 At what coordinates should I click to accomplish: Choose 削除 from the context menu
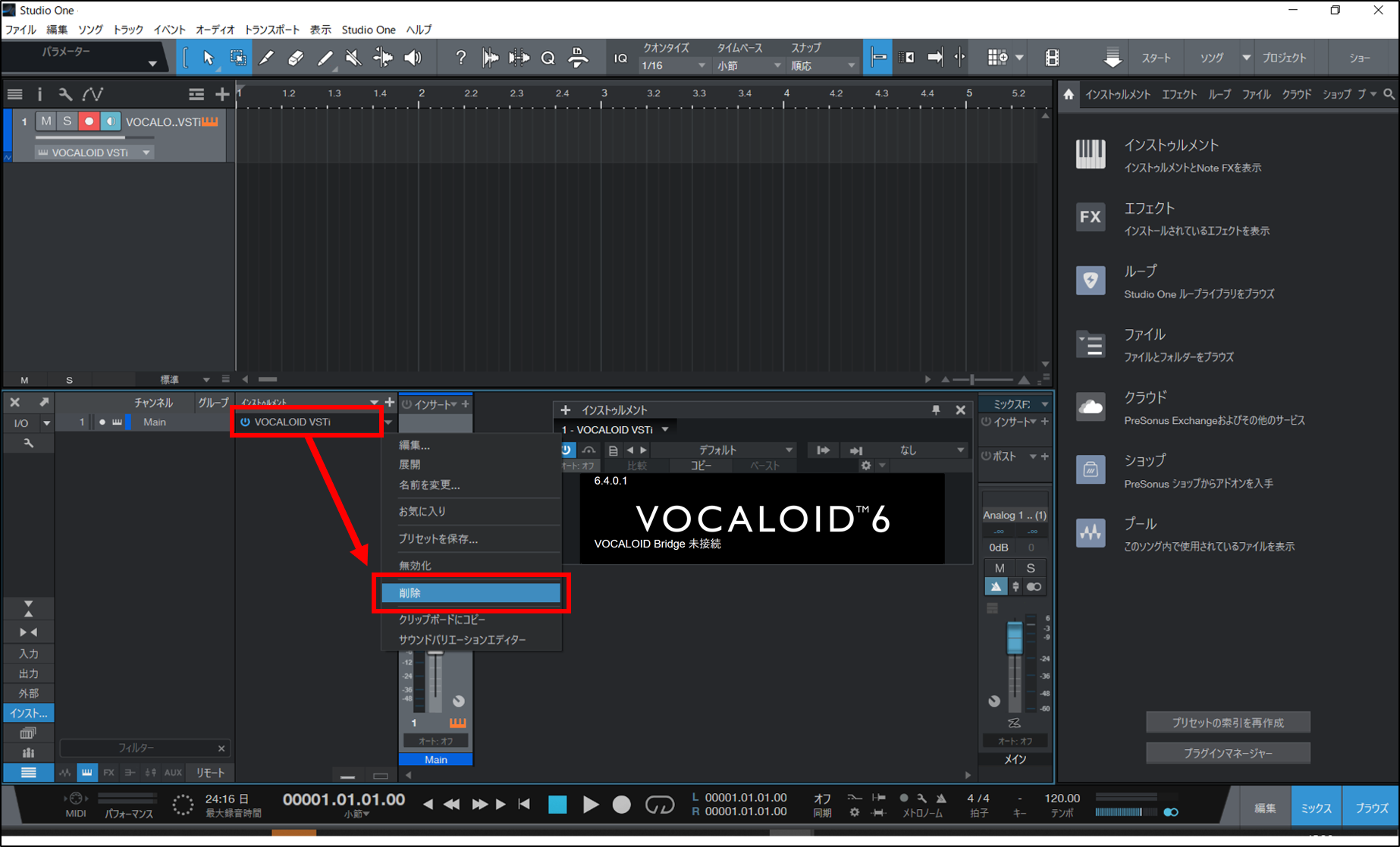[470, 592]
